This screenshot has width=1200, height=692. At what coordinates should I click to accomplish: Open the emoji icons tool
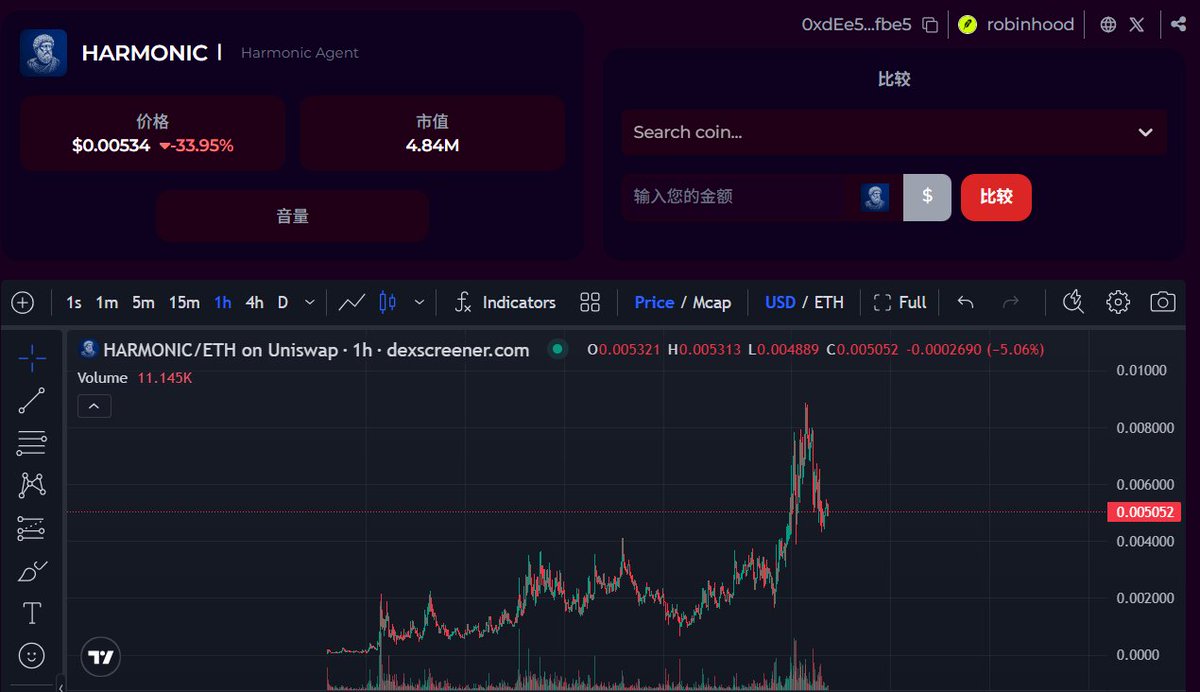coord(32,656)
